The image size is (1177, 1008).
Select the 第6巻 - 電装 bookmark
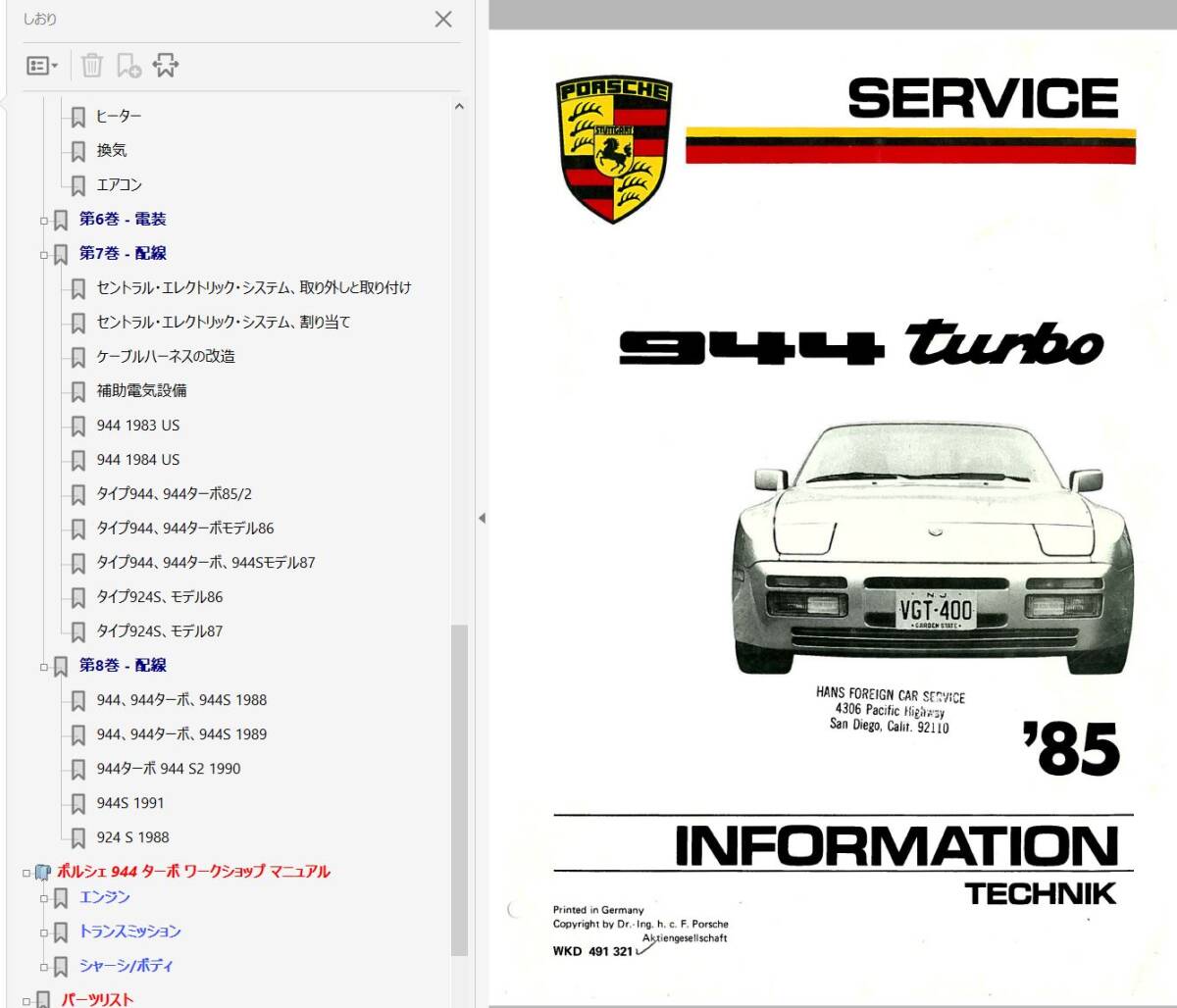pyautogui.click(x=123, y=219)
